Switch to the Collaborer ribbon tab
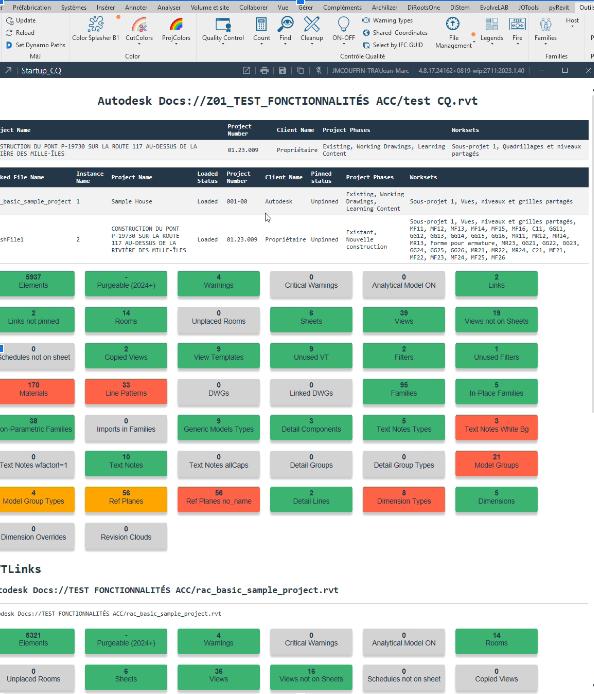The height and width of the screenshot is (694, 594). pyautogui.click(x=254, y=8)
